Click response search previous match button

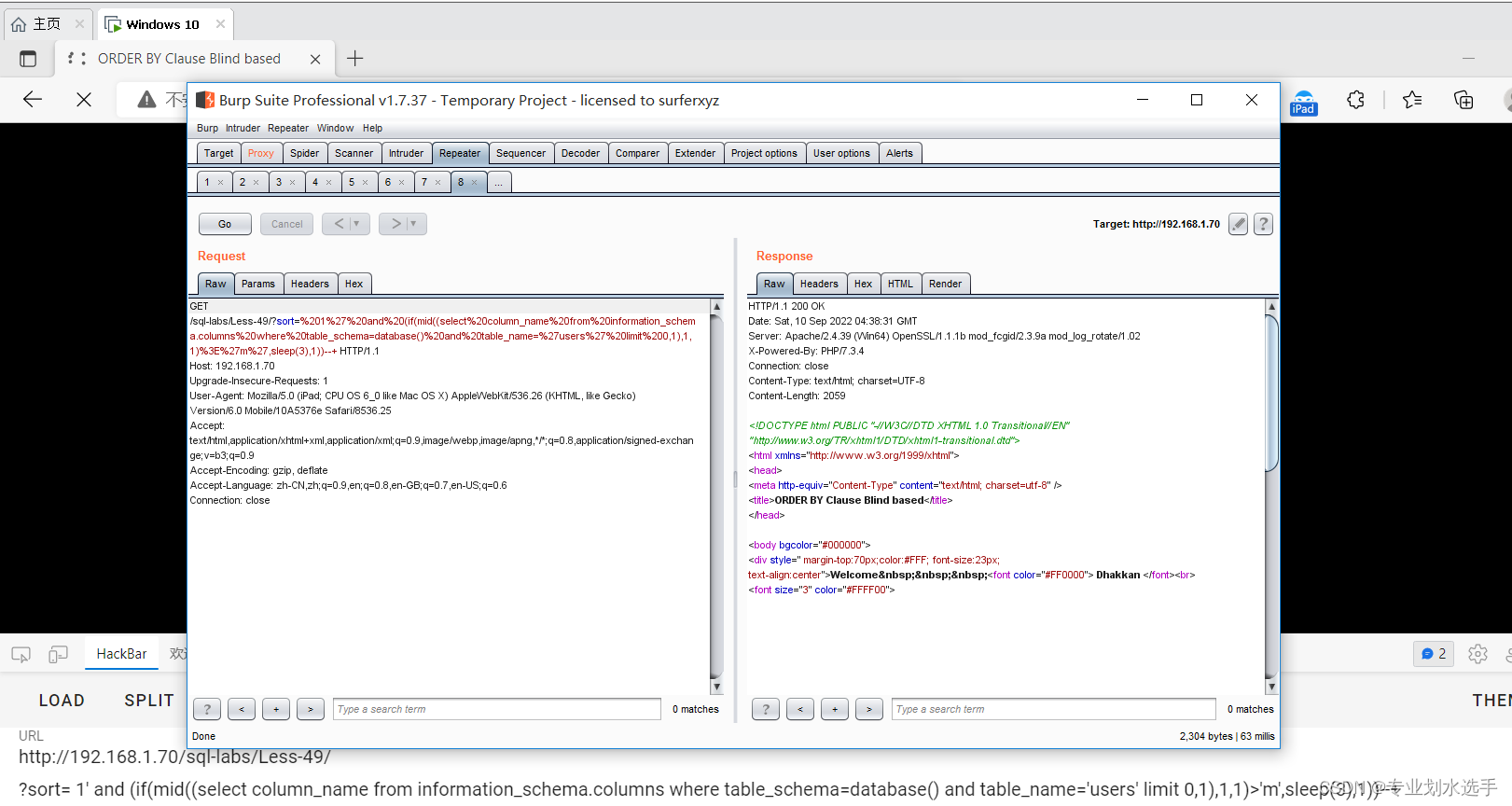pos(800,710)
